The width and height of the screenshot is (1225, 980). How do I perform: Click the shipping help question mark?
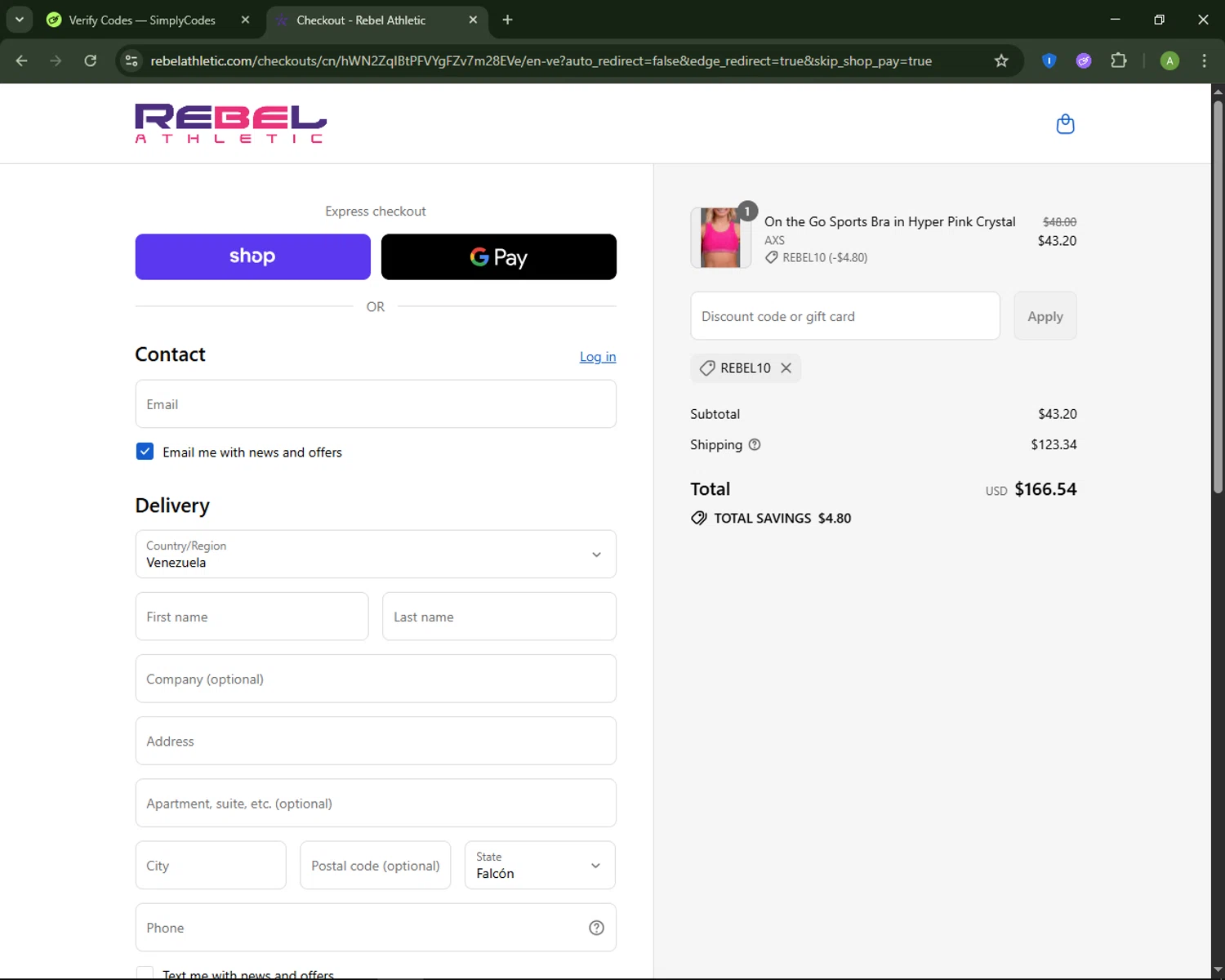pyautogui.click(x=755, y=445)
